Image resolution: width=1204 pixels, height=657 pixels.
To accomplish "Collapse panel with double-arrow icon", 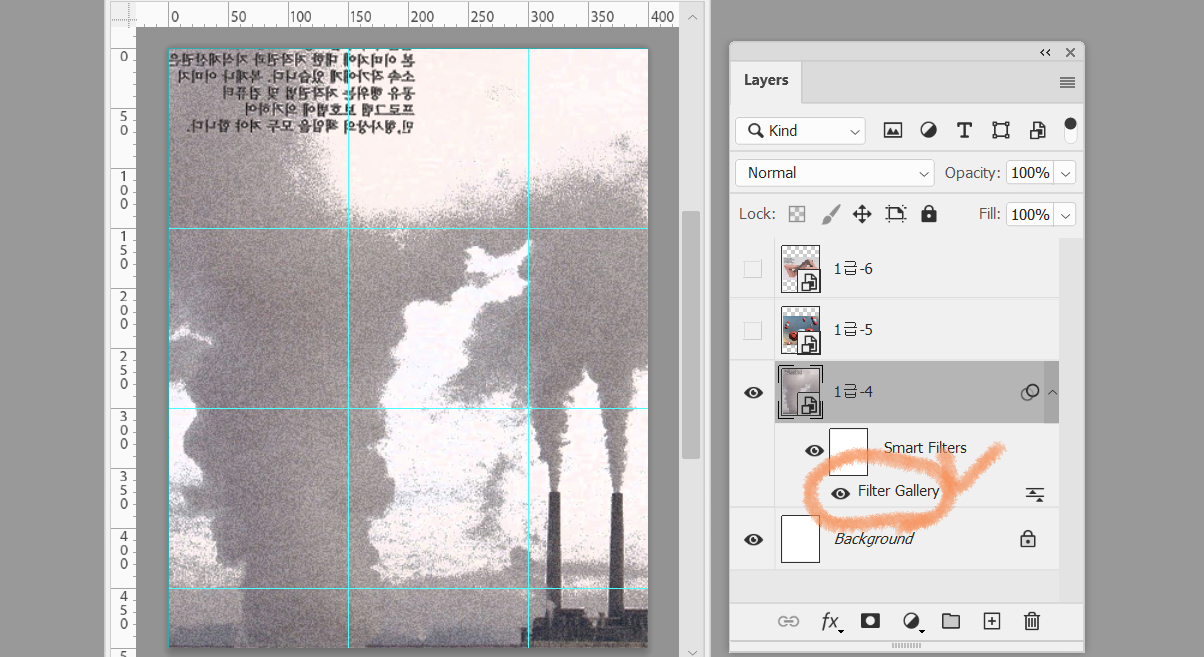I will click(x=1045, y=52).
